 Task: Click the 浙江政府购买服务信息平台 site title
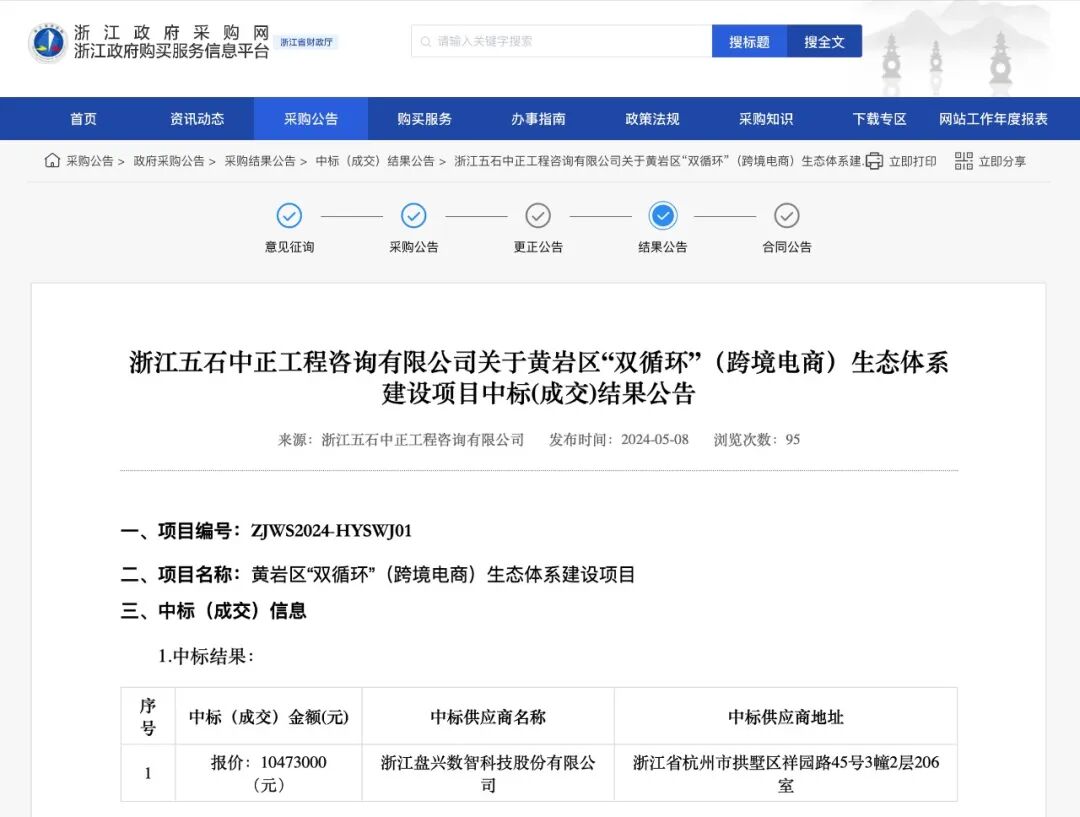[x=172, y=51]
